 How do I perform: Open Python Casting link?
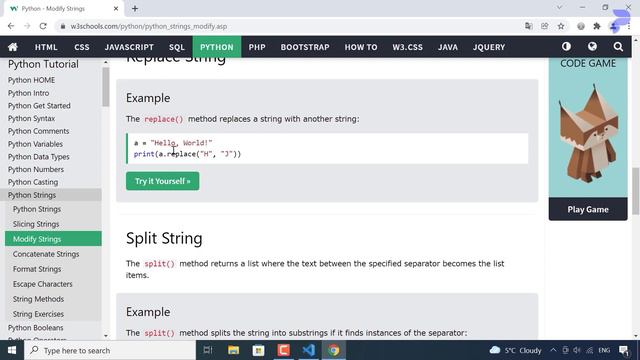(x=33, y=182)
